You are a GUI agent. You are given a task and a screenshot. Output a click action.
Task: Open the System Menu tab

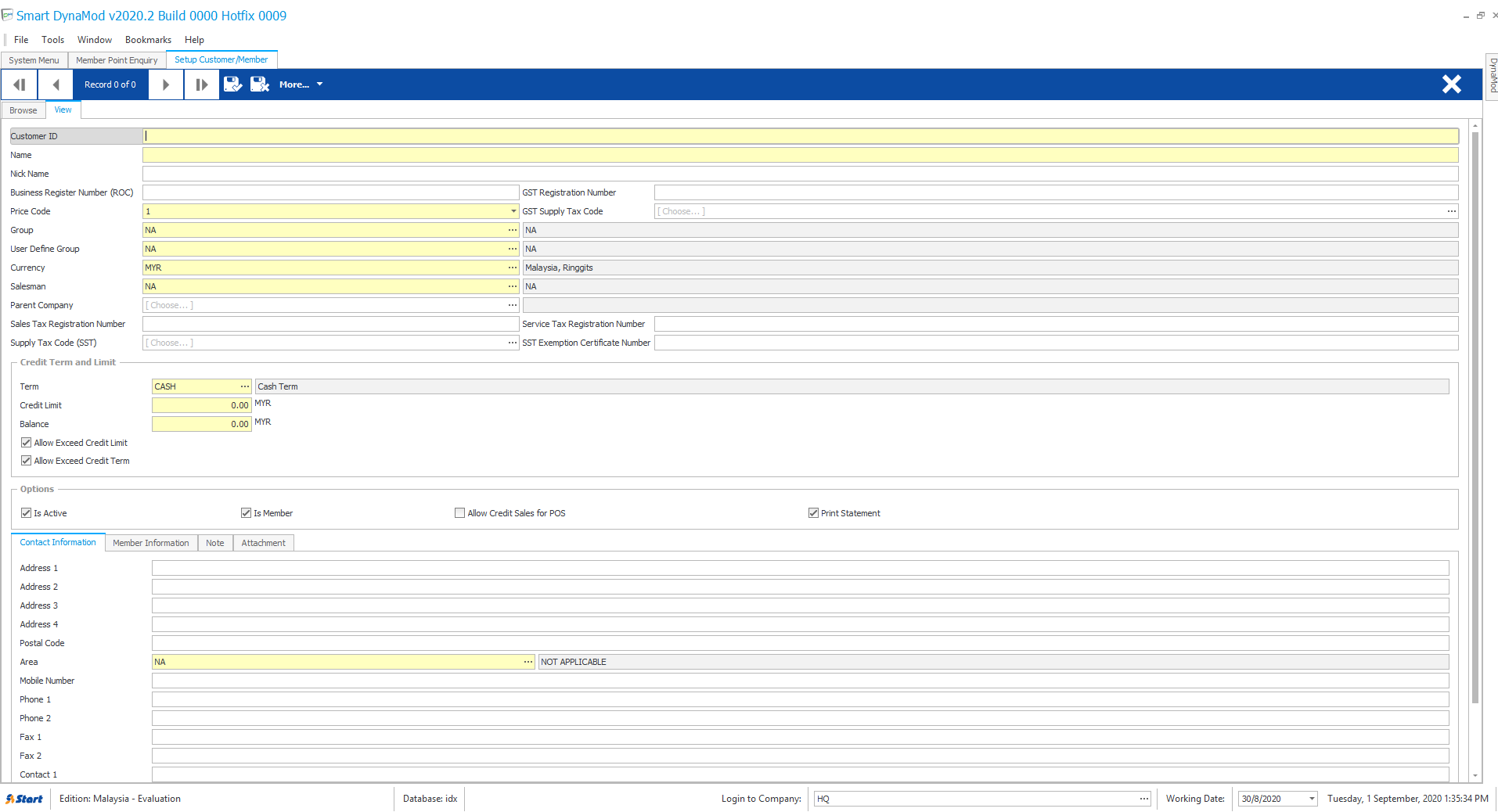tap(34, 60)
